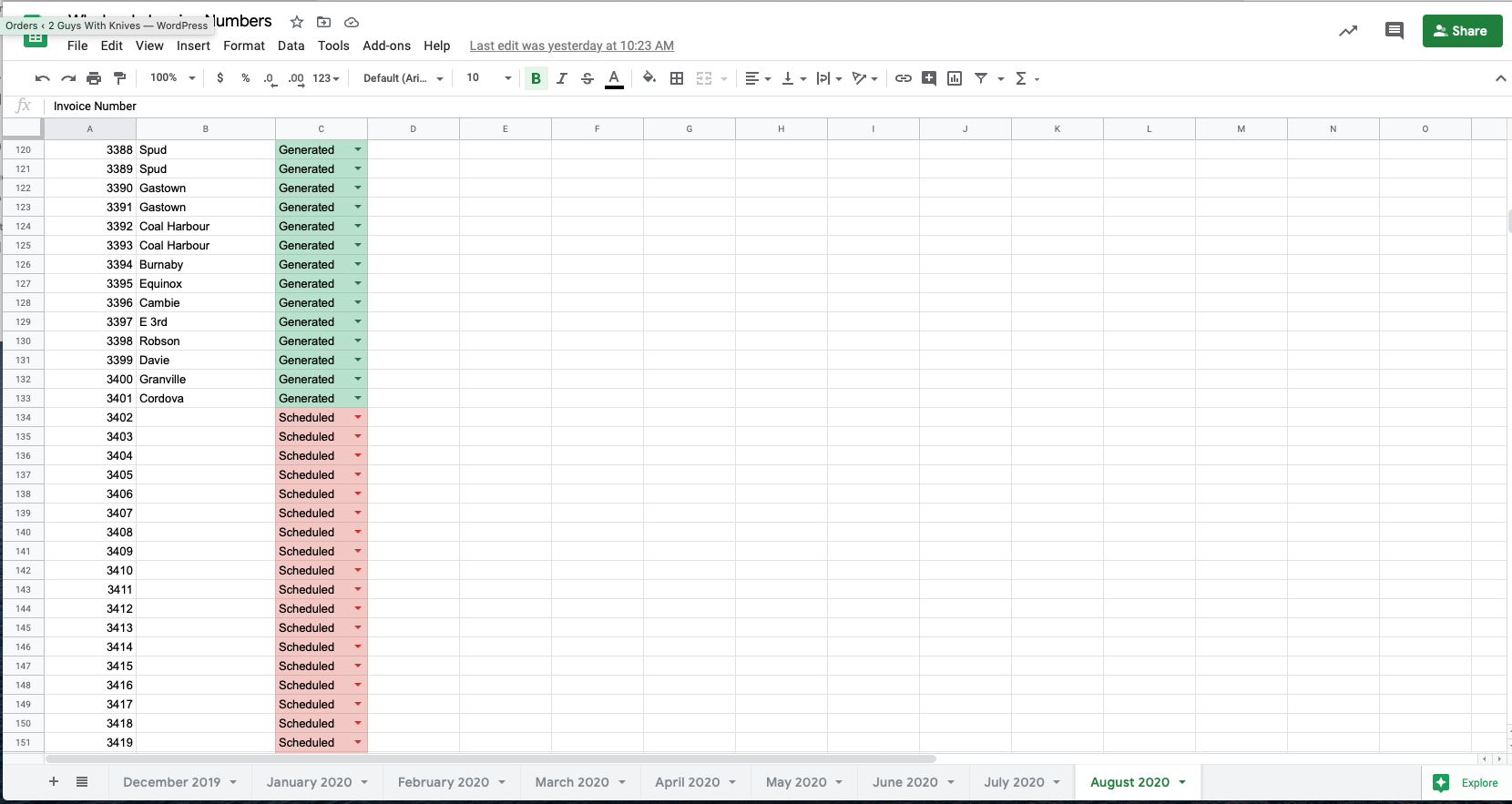Star this spreadsheet document
This screenshot has width=1512, height=804.
[x=297, y=22]
